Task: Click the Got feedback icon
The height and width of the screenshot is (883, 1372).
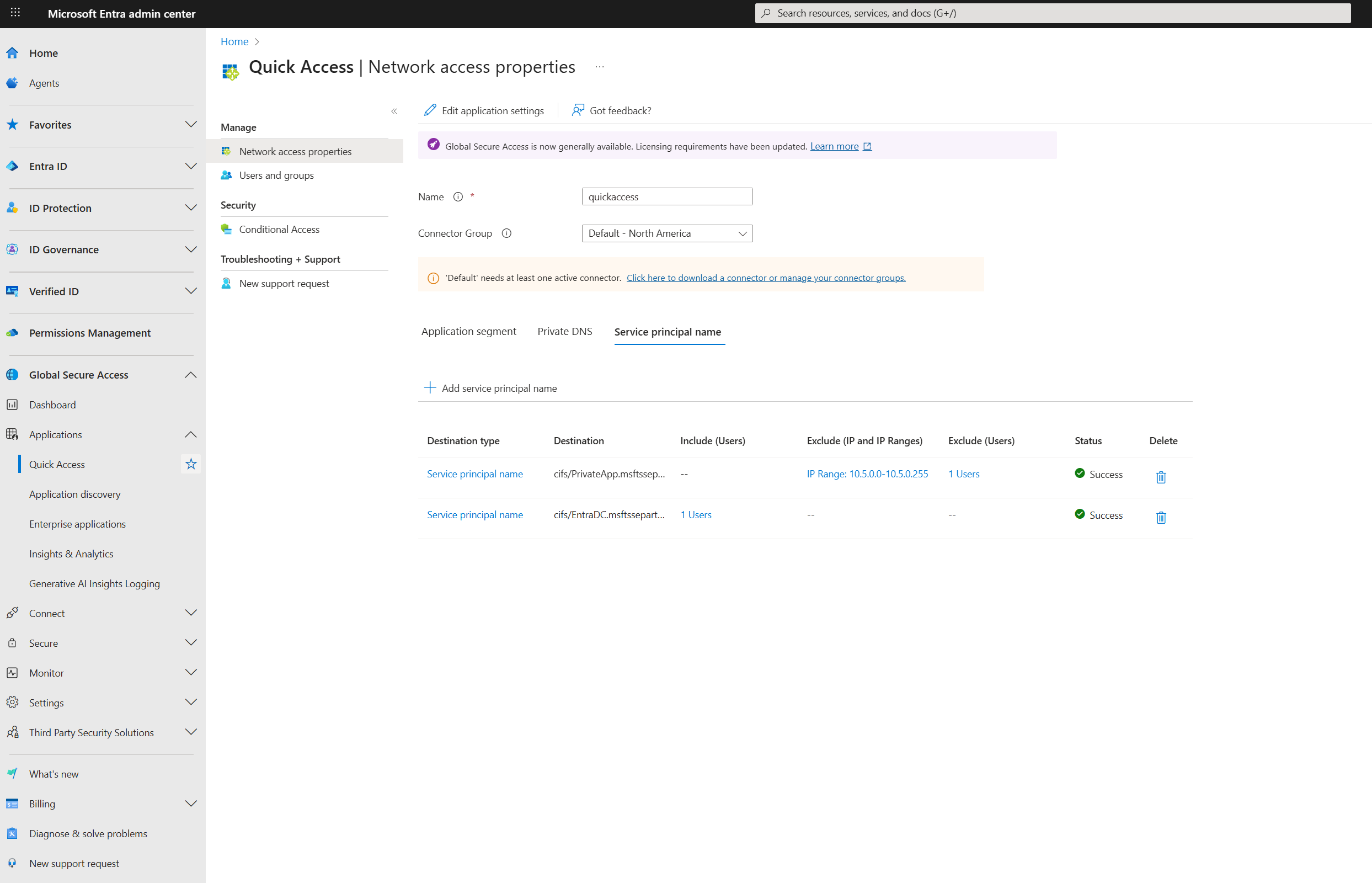Action: (x=577, y=110)
